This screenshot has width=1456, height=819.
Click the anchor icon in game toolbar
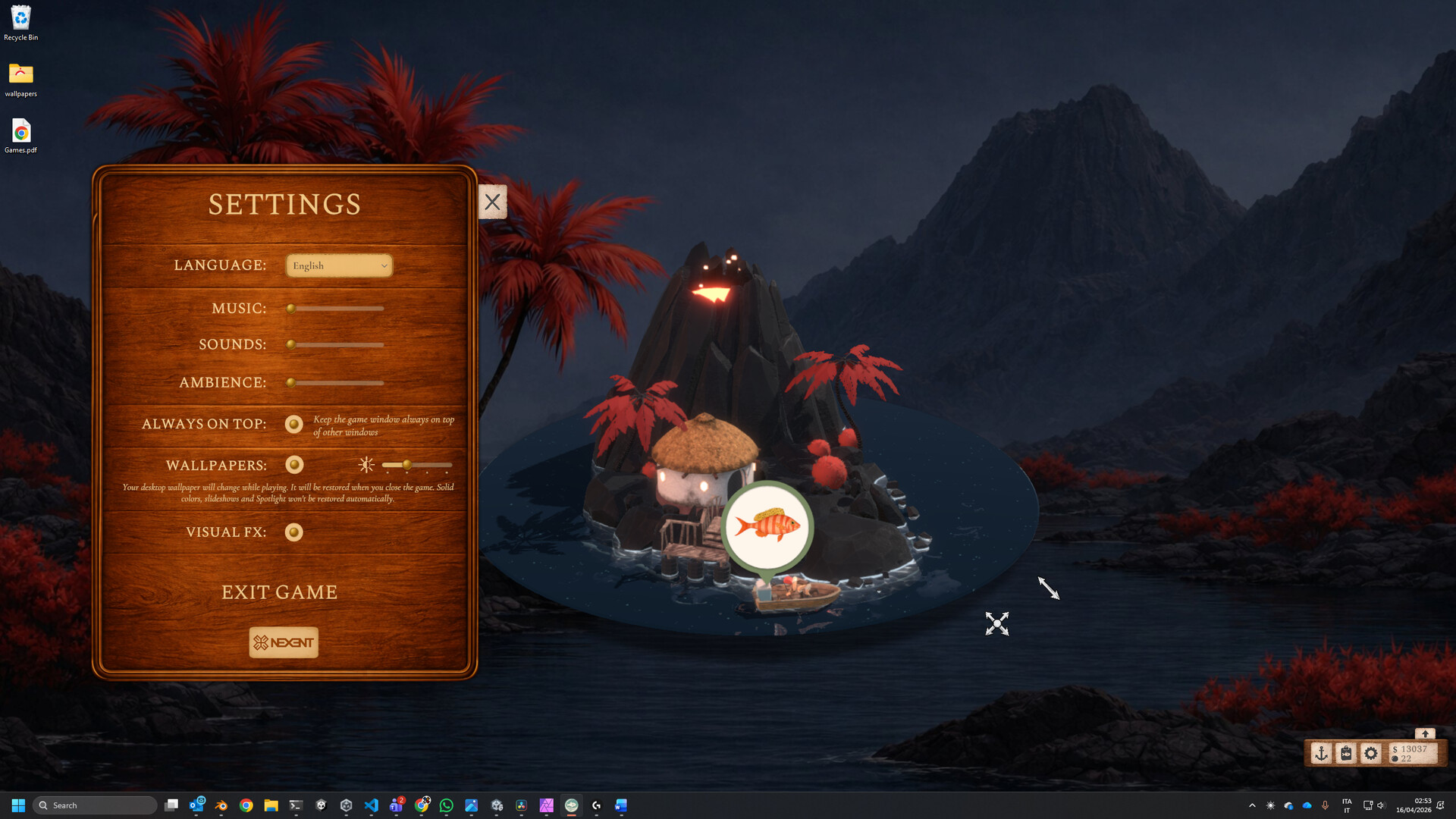click(1321, 753)
